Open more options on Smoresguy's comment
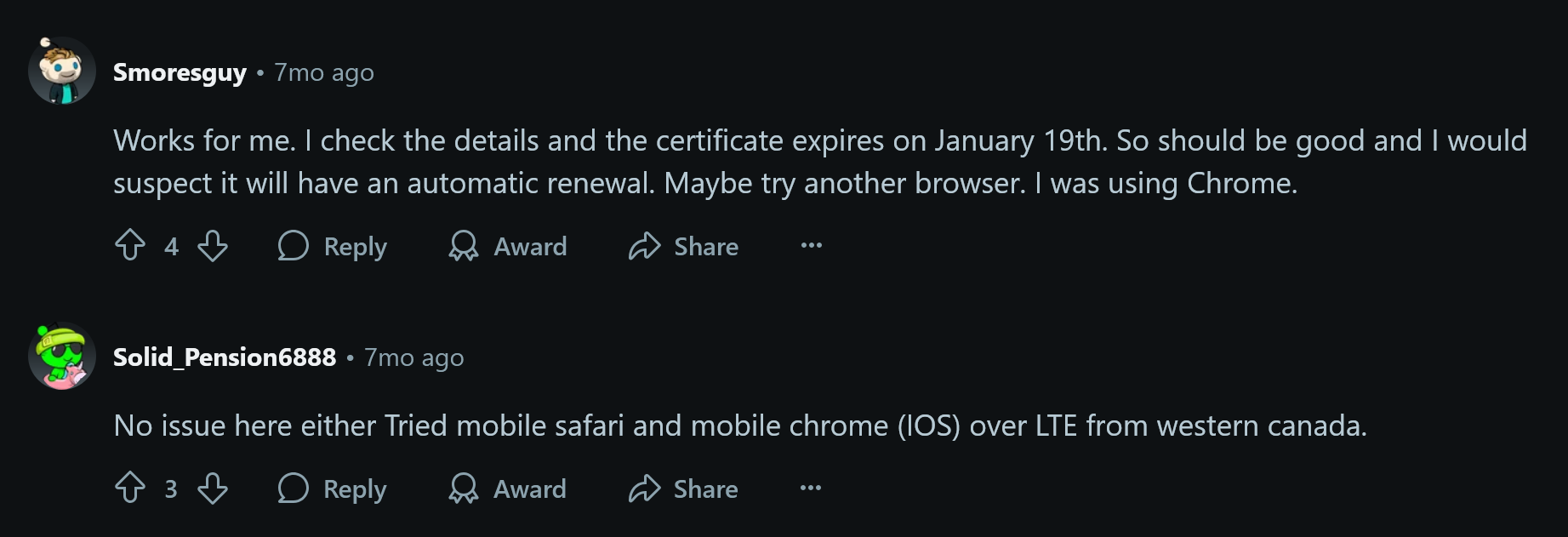This screenshot has width=1568, height=537. click(x=812, y=246)
